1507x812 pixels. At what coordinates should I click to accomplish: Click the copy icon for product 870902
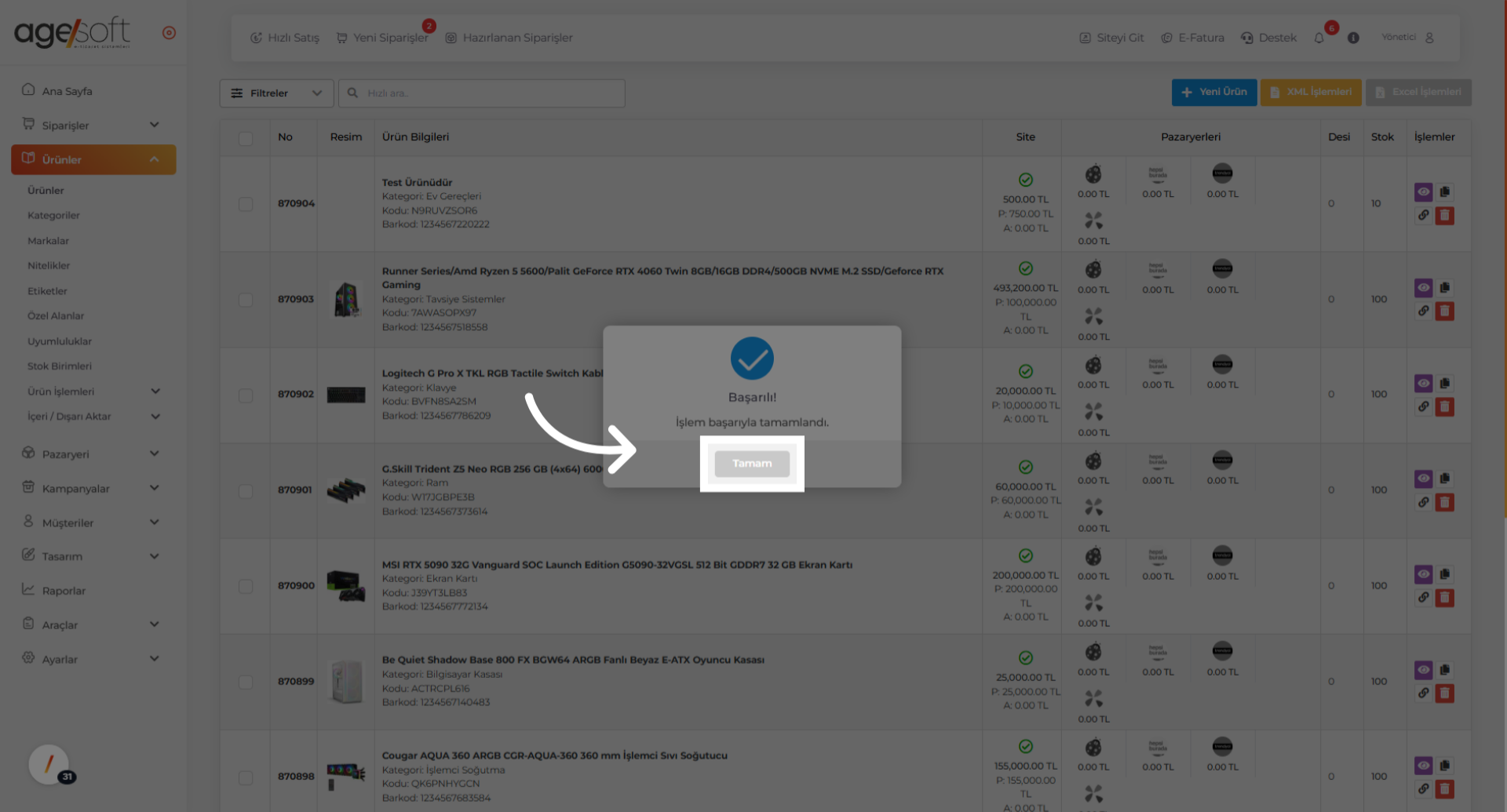coord(1445,384)
